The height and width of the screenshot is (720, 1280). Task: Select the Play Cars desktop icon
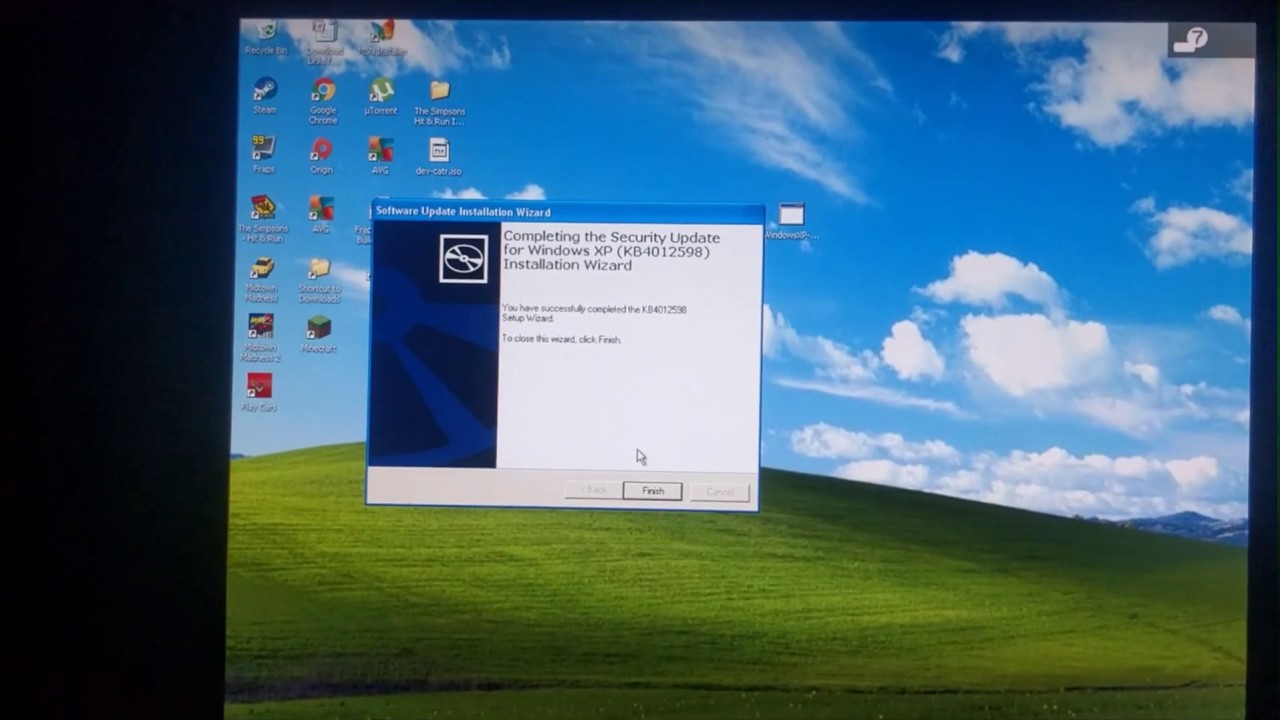(x=259, y=392)
